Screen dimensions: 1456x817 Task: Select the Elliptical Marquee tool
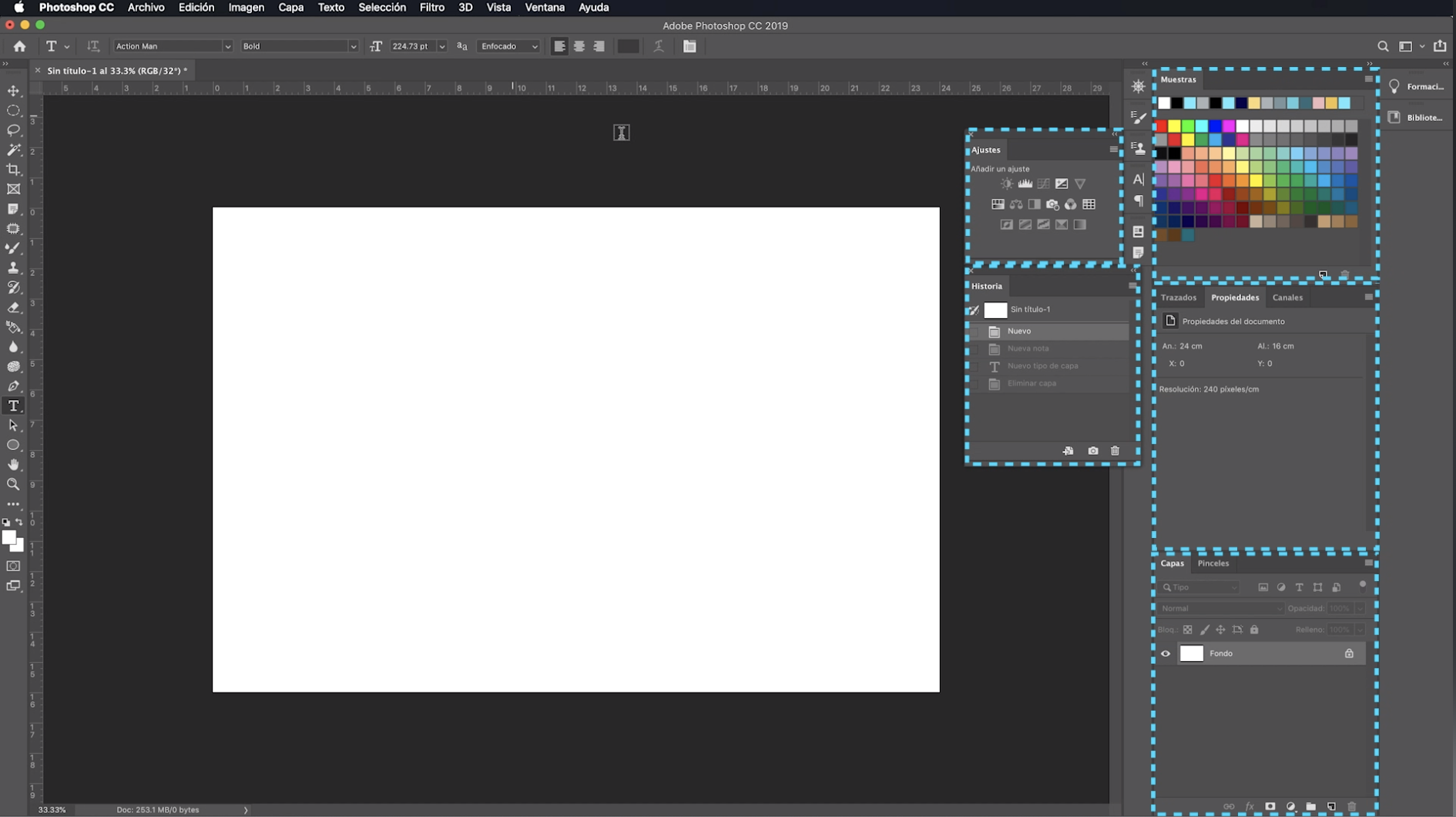pos(13,110)
